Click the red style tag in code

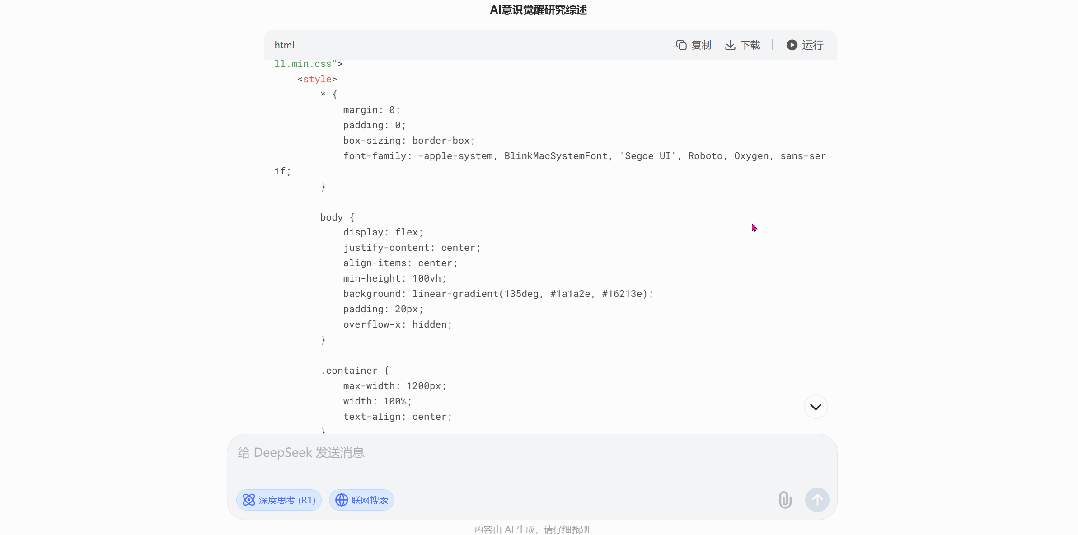[x=318, y=79]
